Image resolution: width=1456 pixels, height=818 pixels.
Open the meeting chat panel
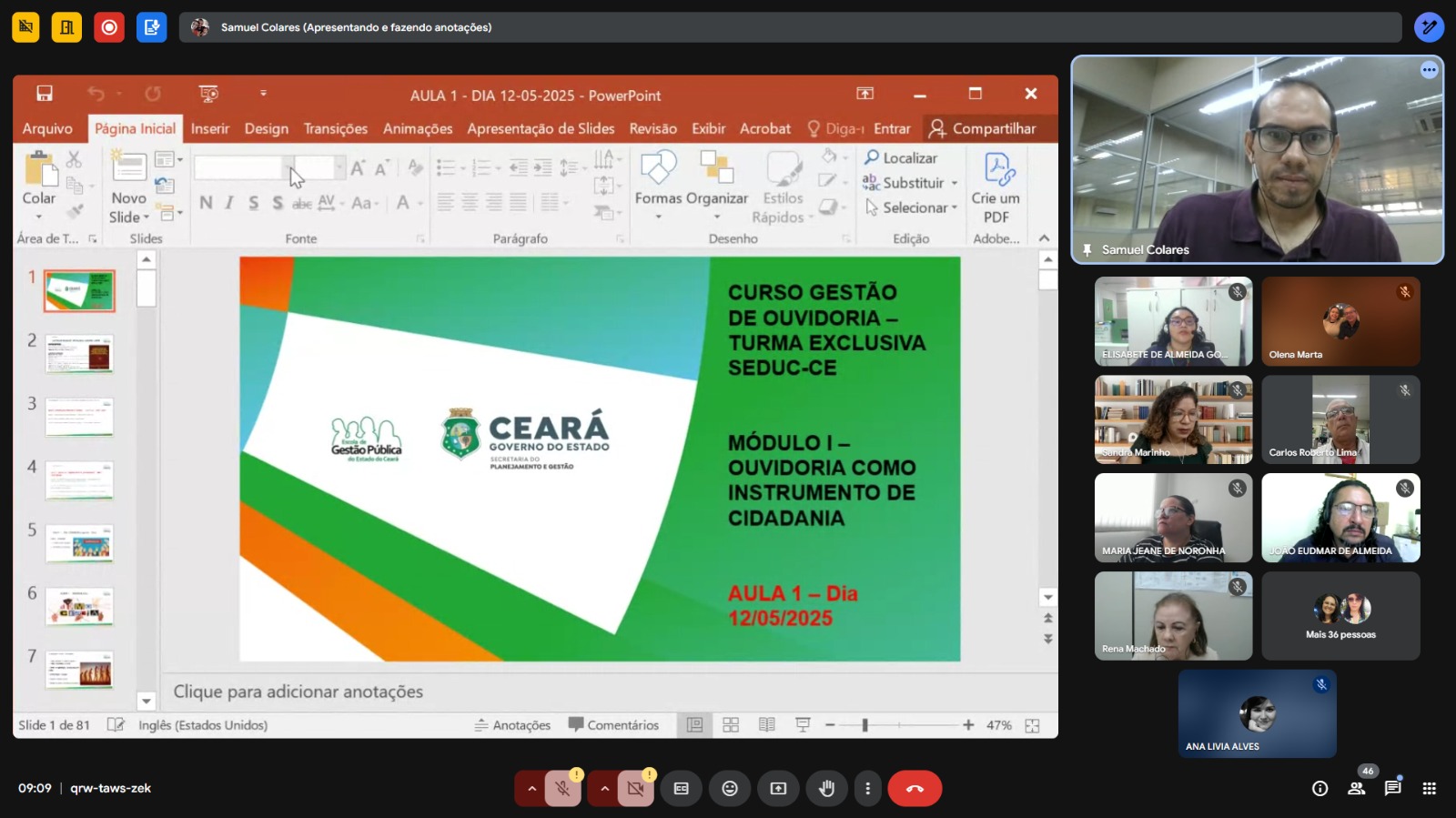coord(1392,789)
